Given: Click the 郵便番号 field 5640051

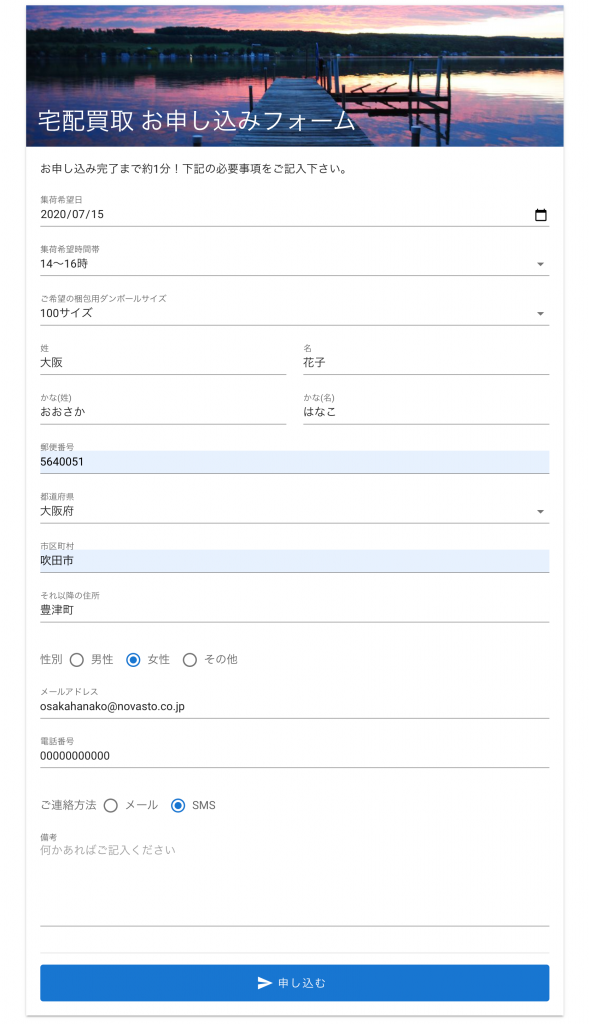Looking at the screenshot, I should coord(294,462).
